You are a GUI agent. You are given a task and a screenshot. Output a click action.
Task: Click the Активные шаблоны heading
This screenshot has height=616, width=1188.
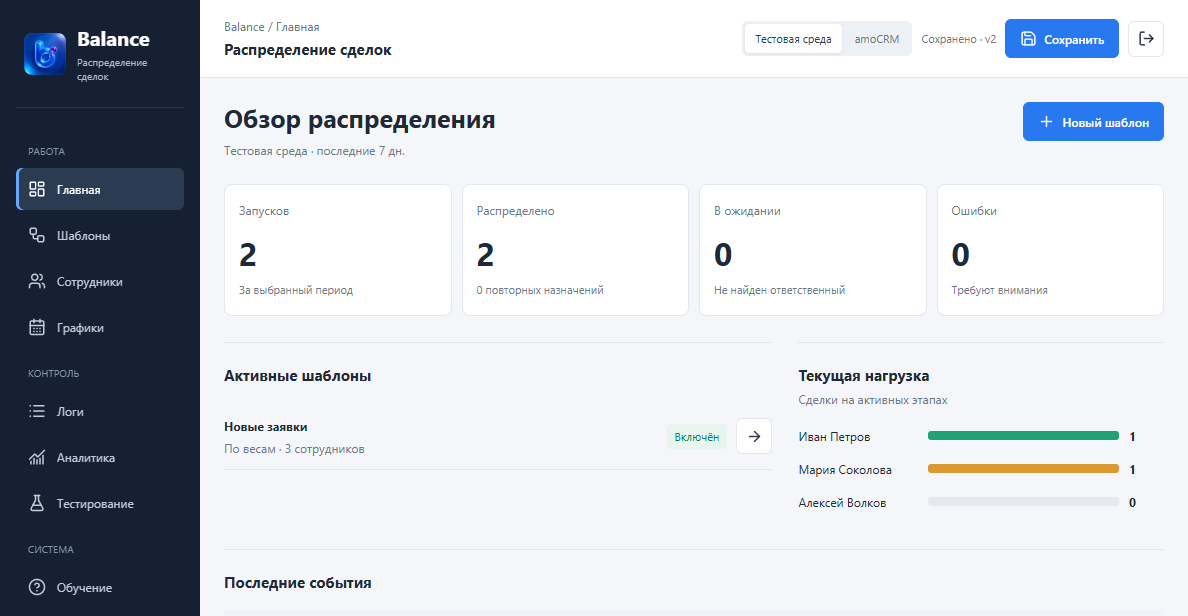[298, 376]
